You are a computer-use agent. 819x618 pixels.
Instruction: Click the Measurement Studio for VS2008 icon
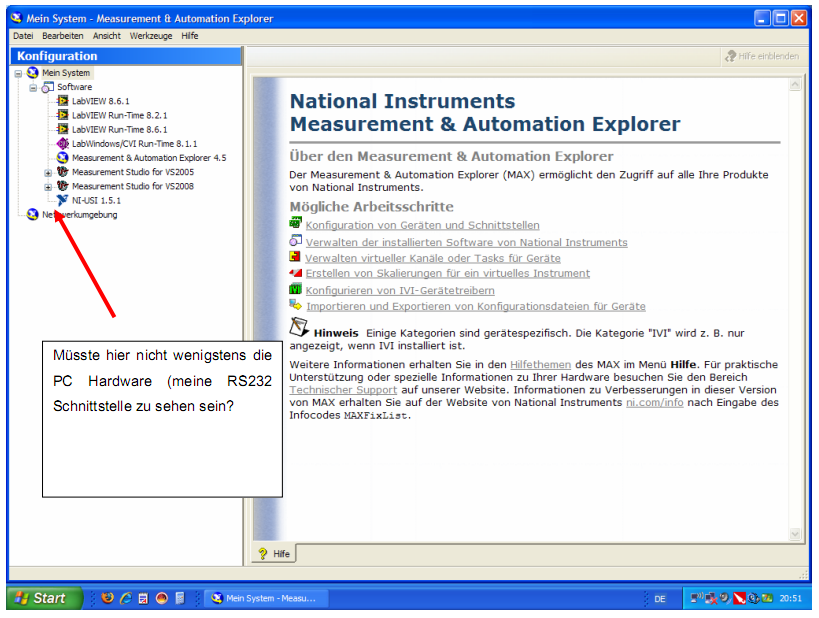tap(63, 185)
